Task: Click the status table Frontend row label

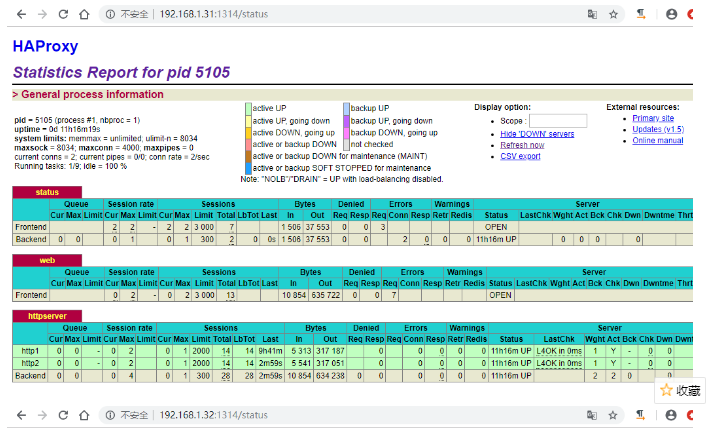Action: 31,227
